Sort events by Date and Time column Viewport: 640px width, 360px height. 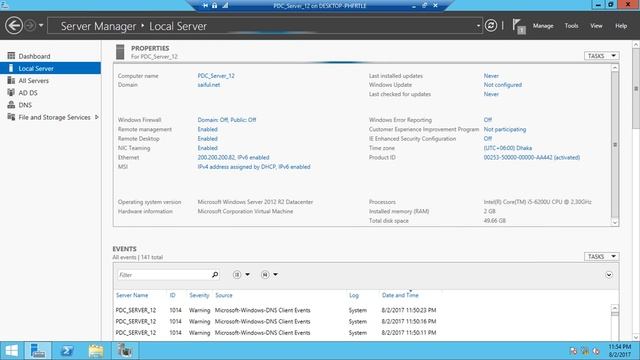(x=400, y=296)
